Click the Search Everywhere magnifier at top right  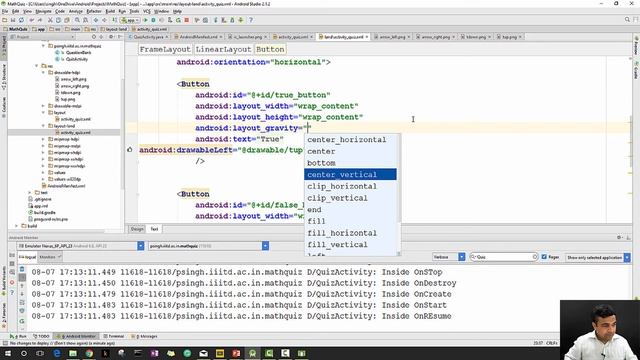tap(627, 20)
